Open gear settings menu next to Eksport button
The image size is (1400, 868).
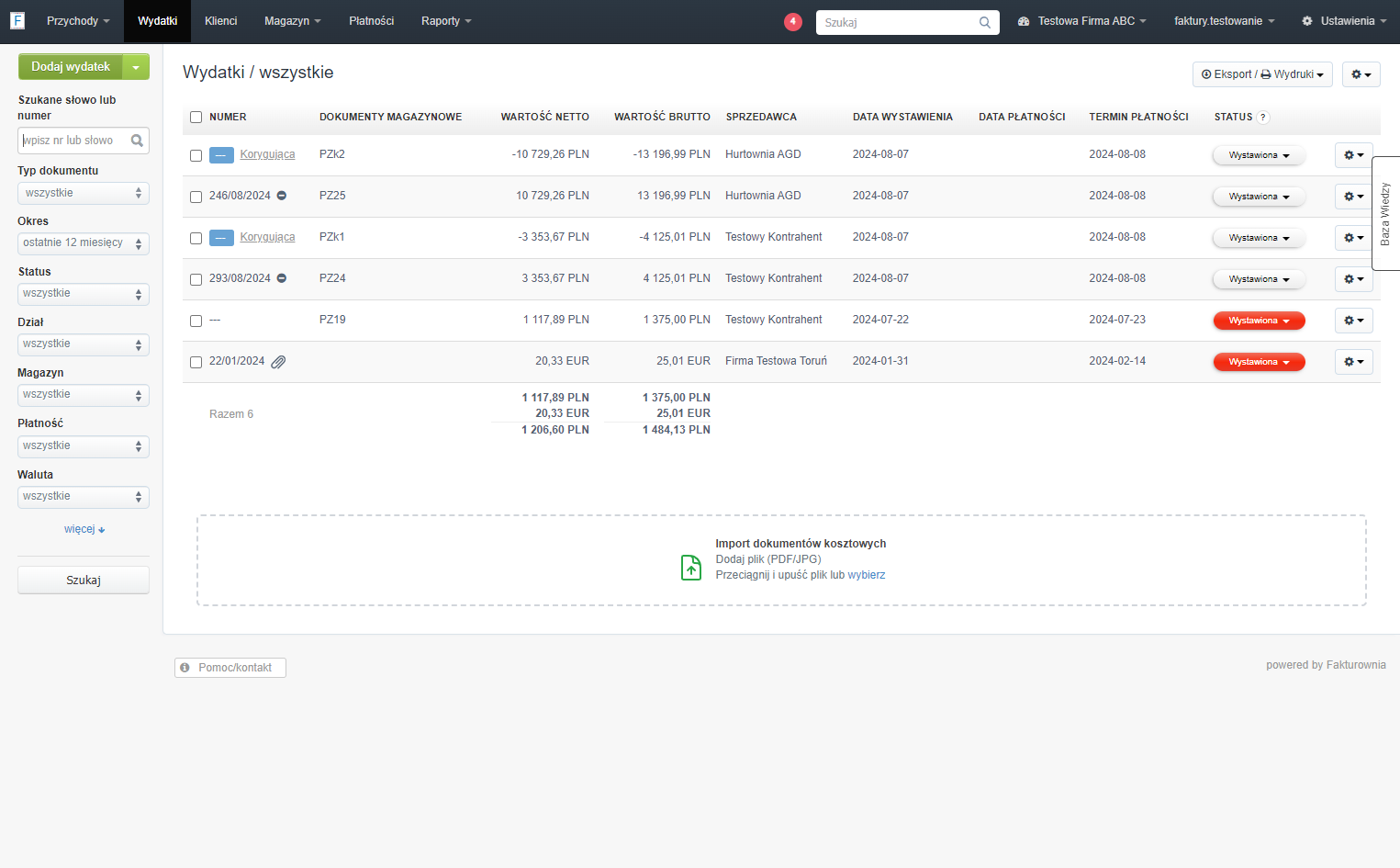coord(1361,74)
